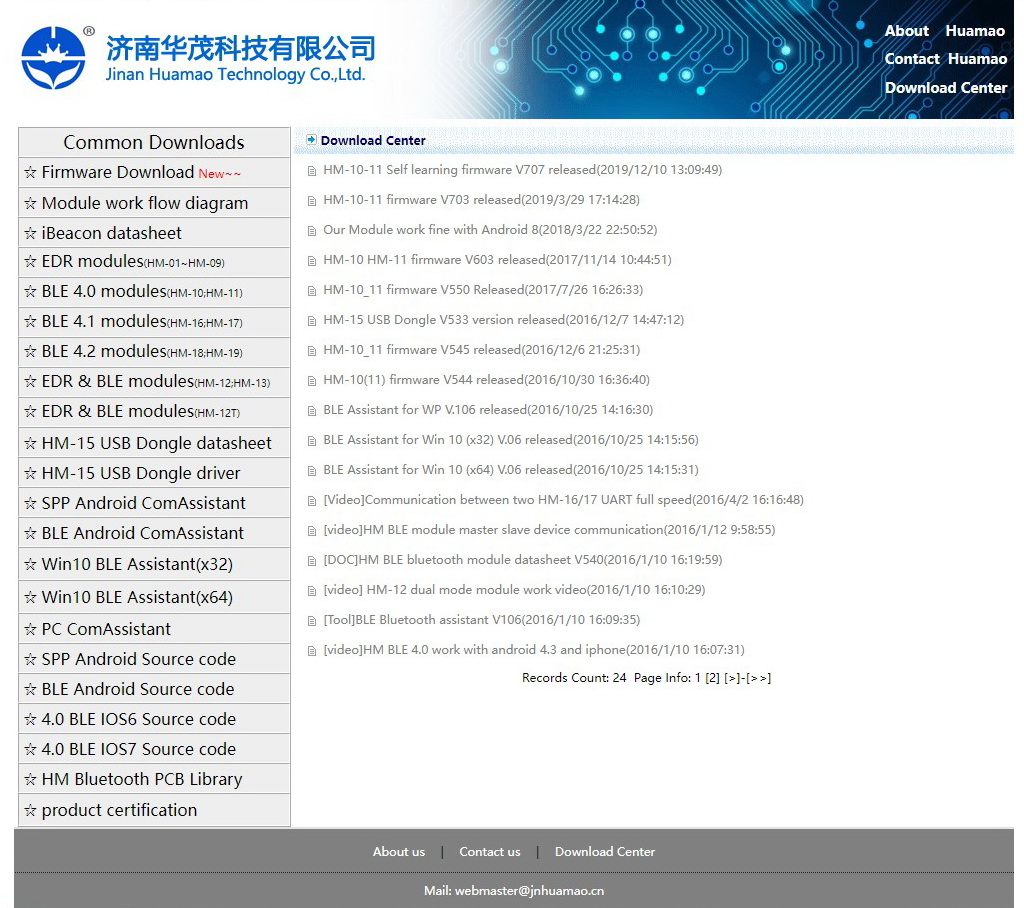This screenshot has height=908, width=1024.
Task: Open Contact Huamao in top navigation
Action: pyautogui.click(x=945, y=59)
